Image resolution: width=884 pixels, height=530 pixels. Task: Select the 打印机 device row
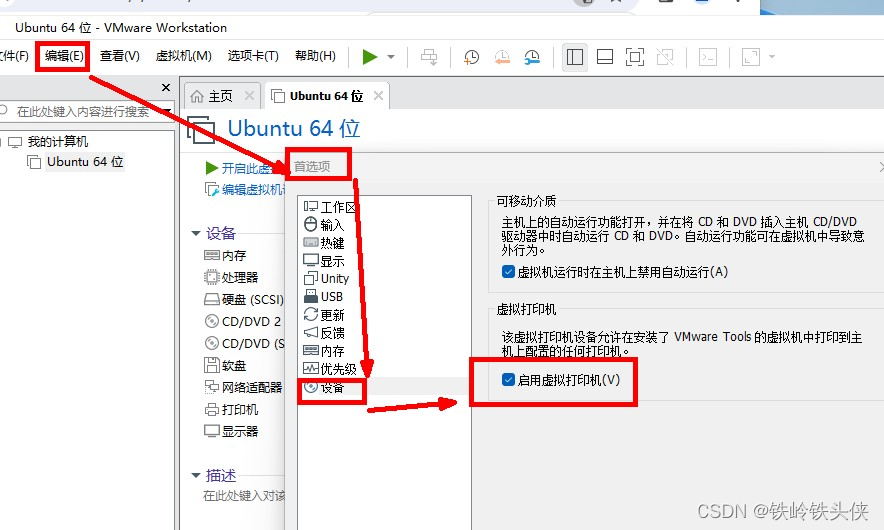click(x=231, y=409)
